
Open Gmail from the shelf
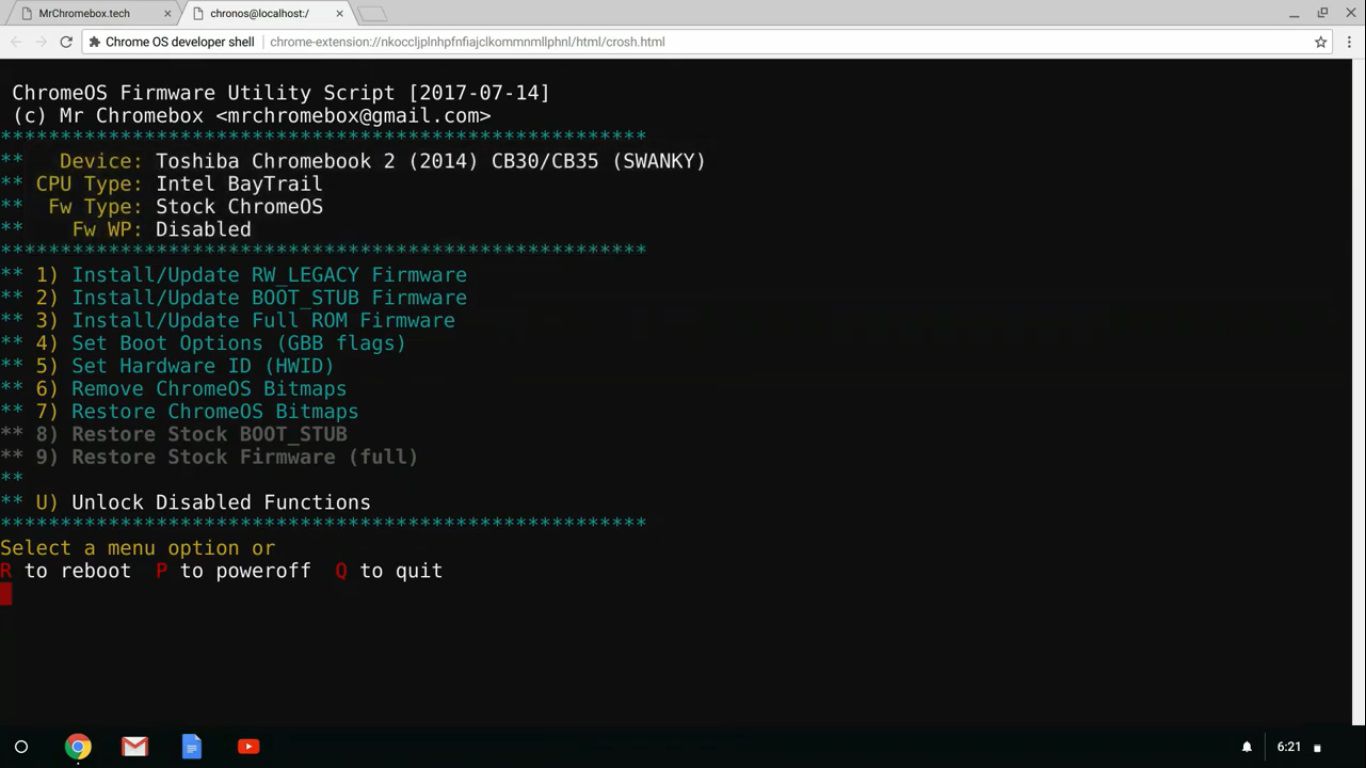(x=135, y=747)
